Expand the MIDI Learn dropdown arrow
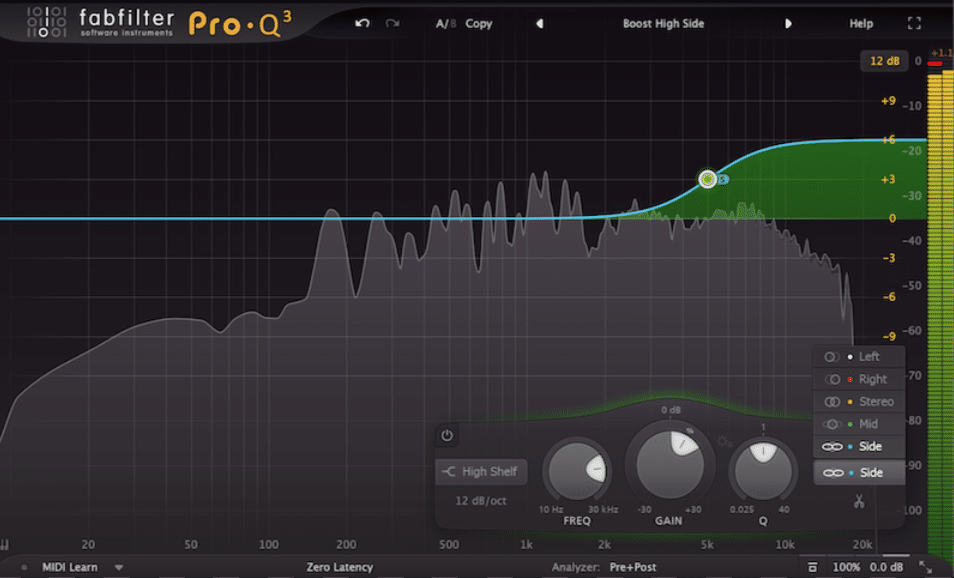Screen dimensions: 954x578 119,568
